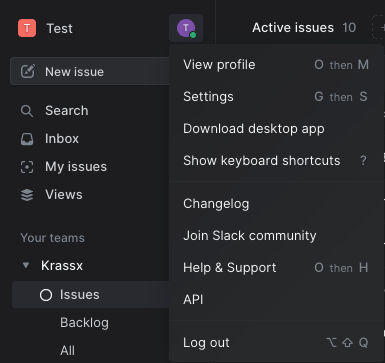The image size is (385, 363).
Task: Select Show keyboard shortcuts
Action: 276,161
